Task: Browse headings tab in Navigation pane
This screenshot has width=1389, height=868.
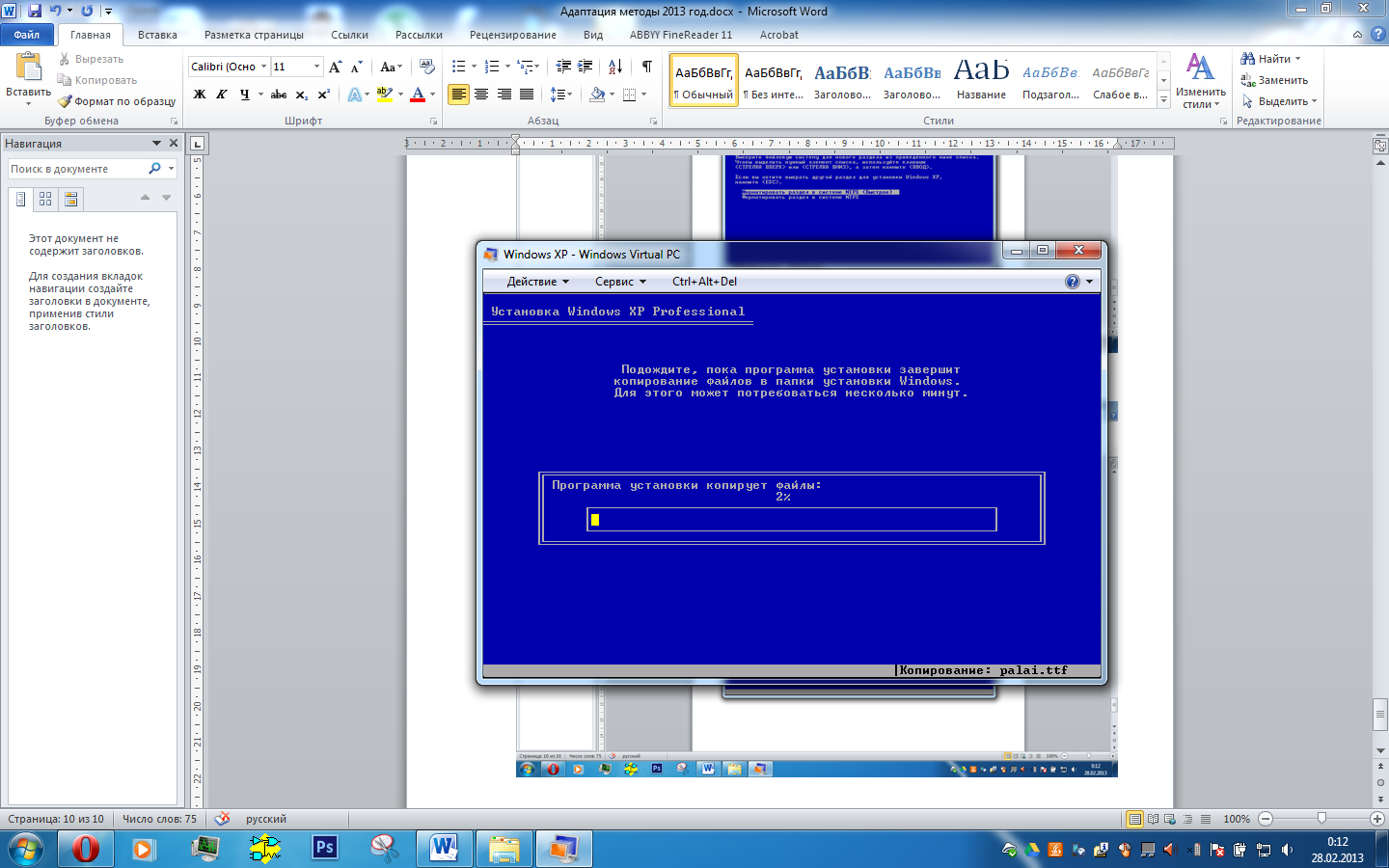Action: coord(20,199)
